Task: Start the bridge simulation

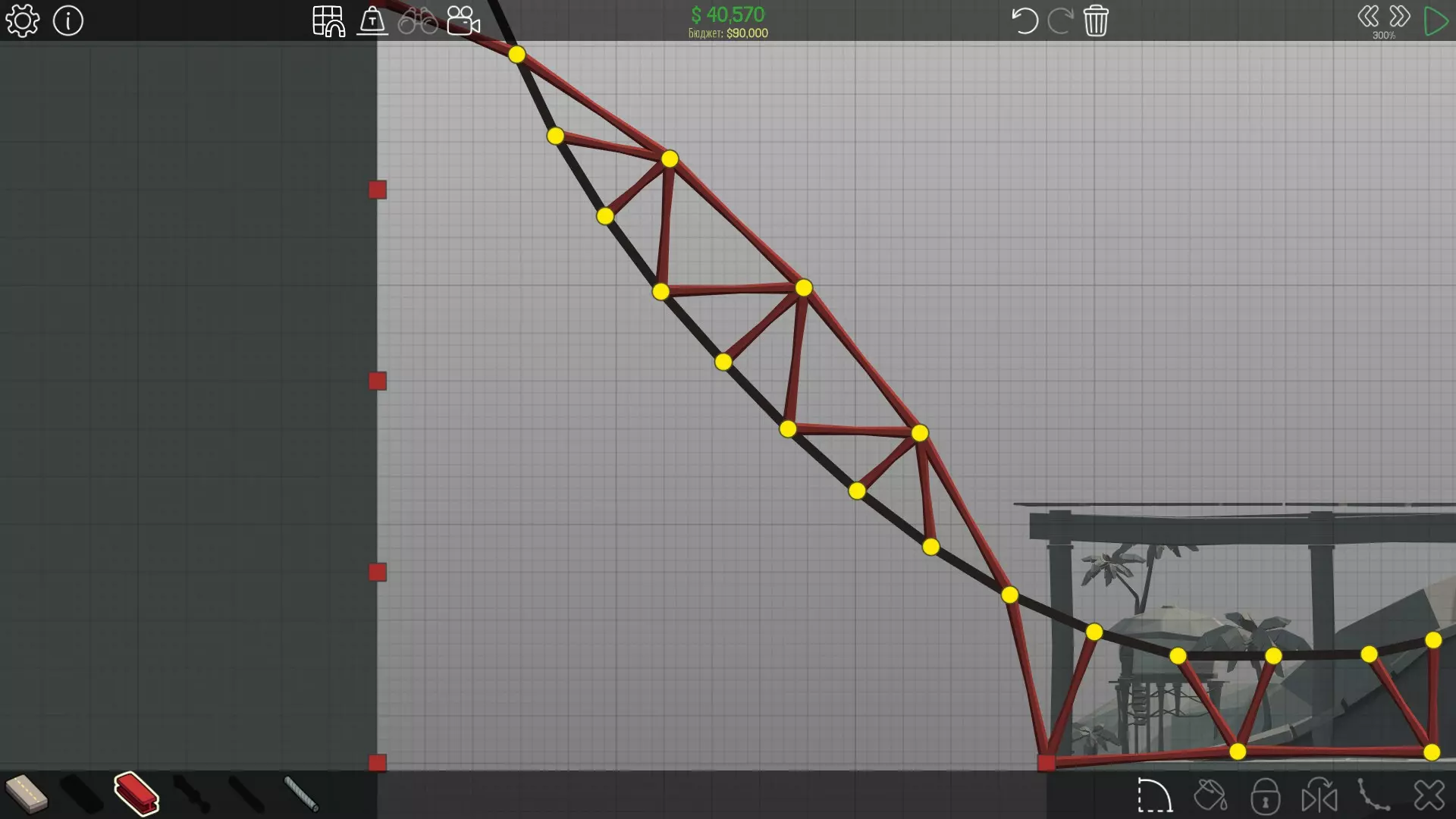Action: [1435, 21]
